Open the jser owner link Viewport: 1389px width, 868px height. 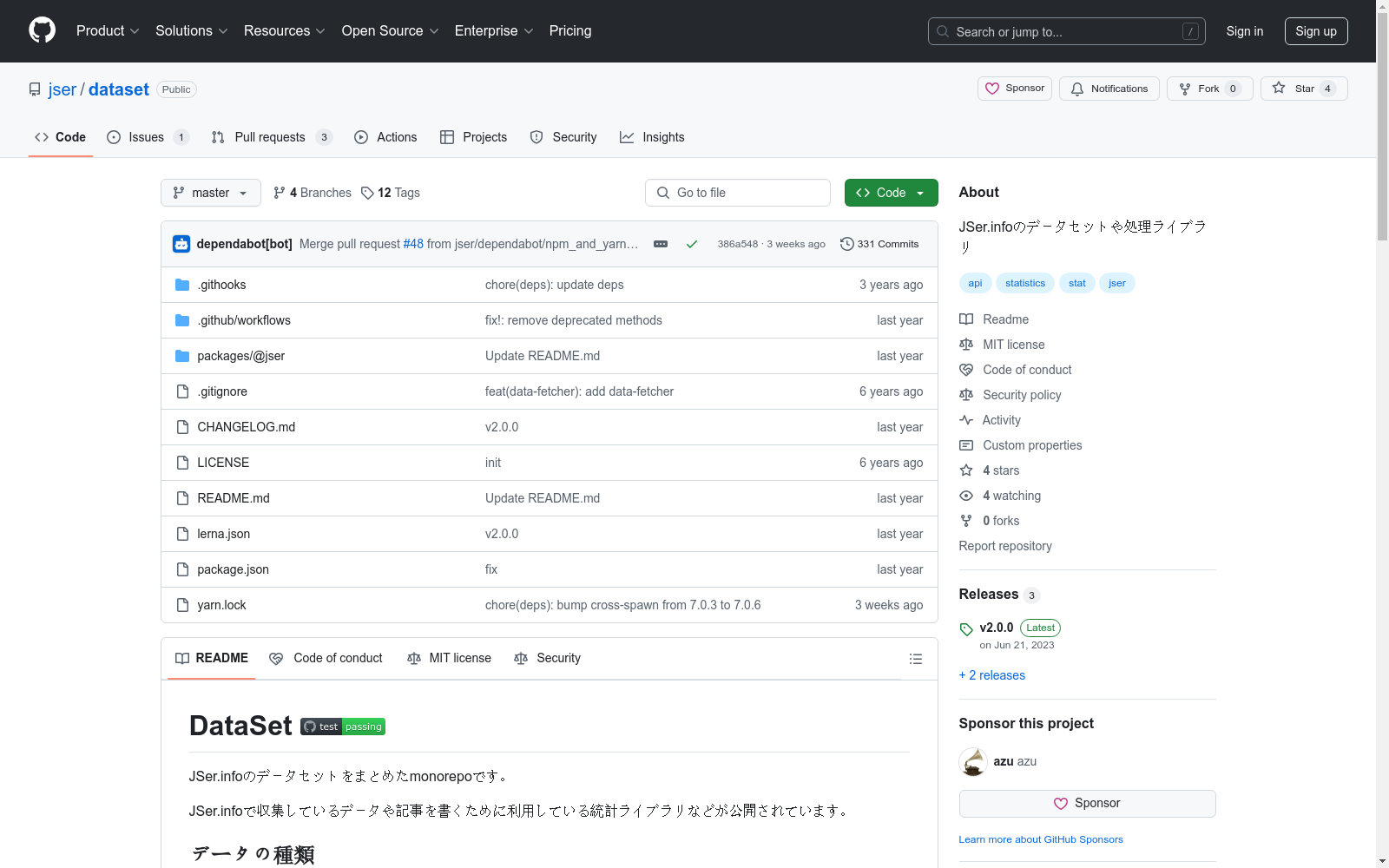pyautogui.click(x=63, y=89)
